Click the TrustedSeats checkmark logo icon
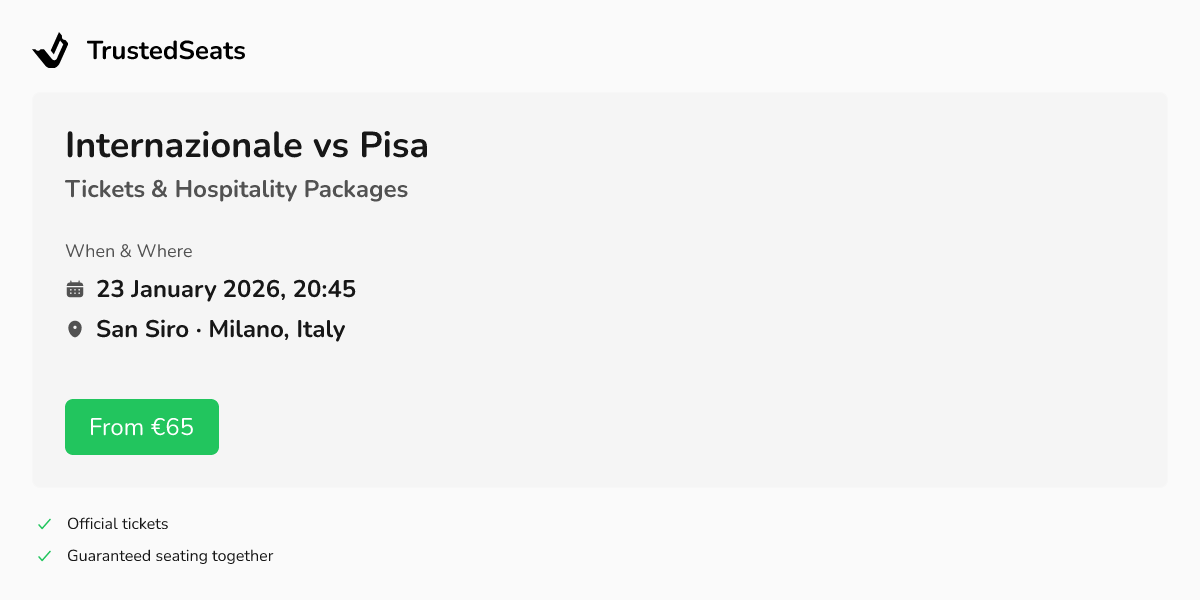This screenshot has width=1200, height=600. [51, 49]
